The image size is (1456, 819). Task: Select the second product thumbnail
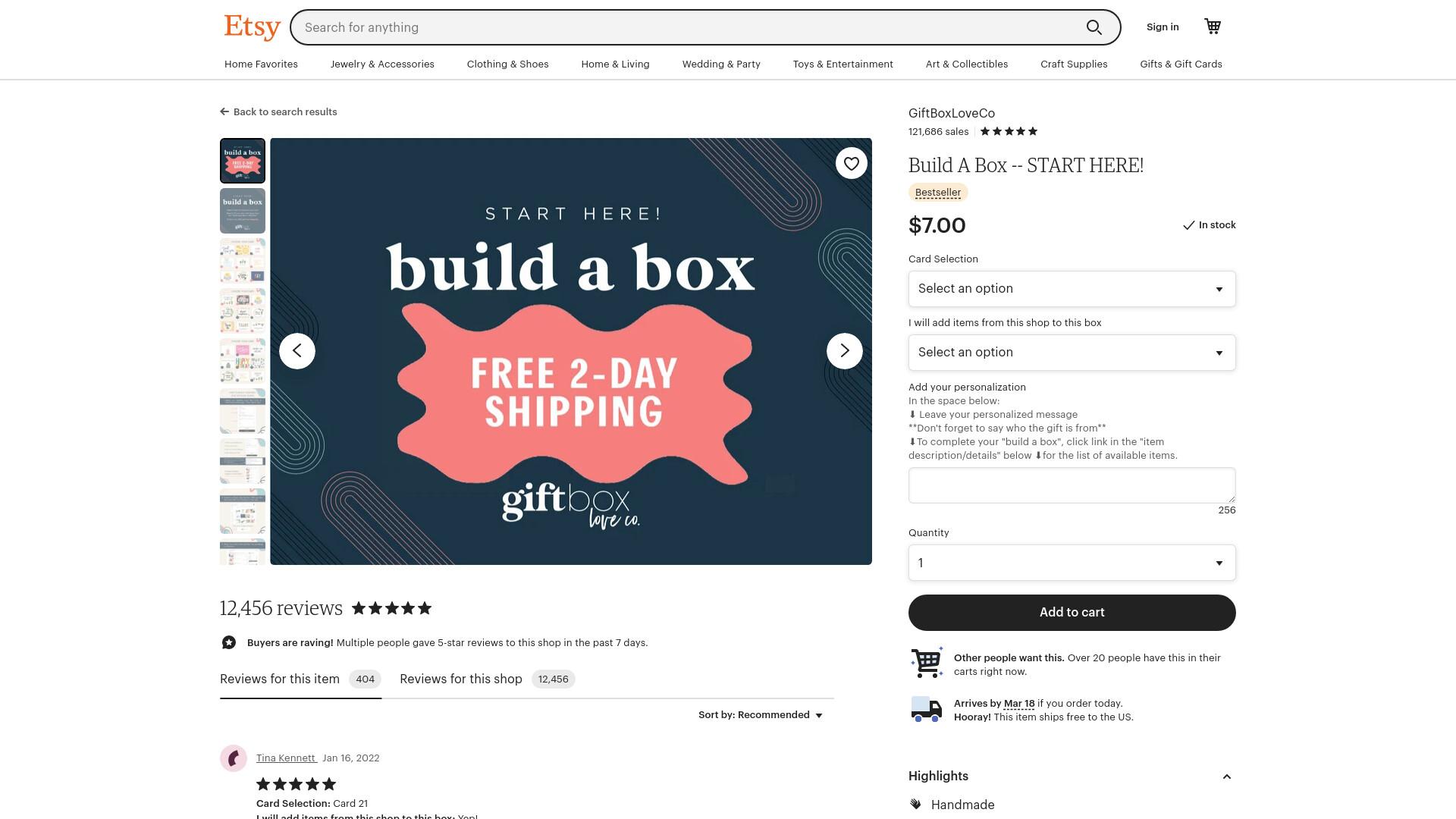tap(243, 211)
